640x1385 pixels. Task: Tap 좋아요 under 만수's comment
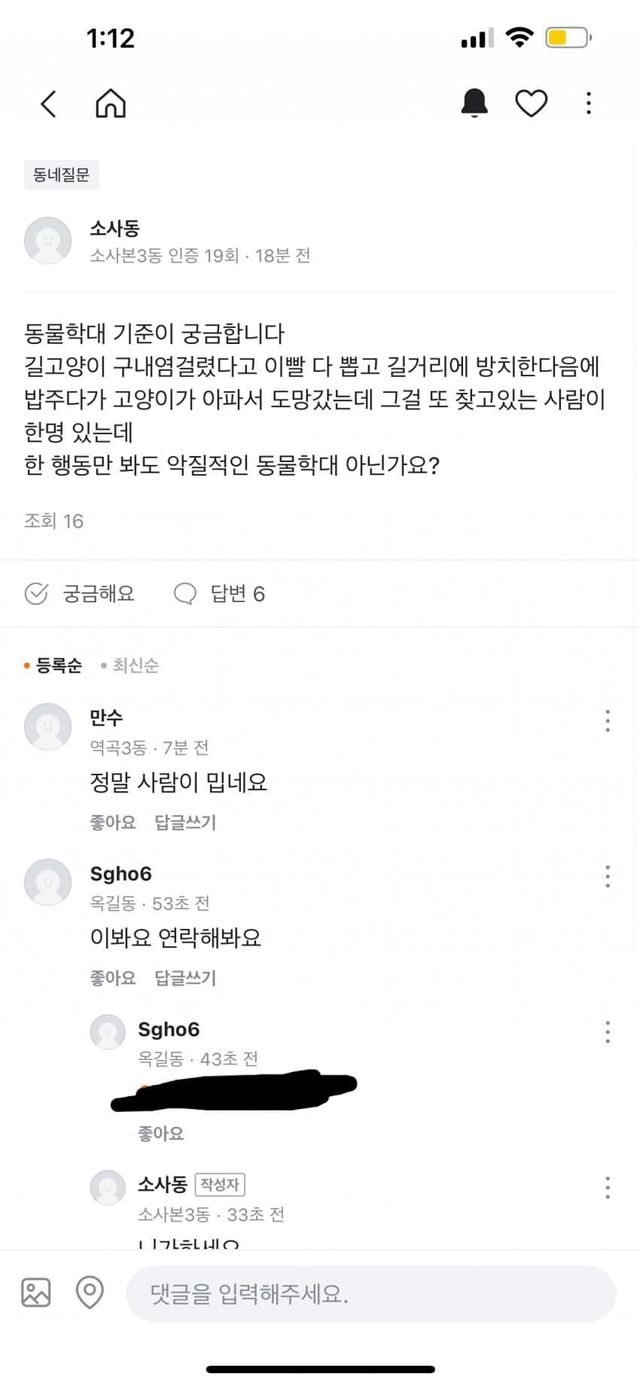112,823
